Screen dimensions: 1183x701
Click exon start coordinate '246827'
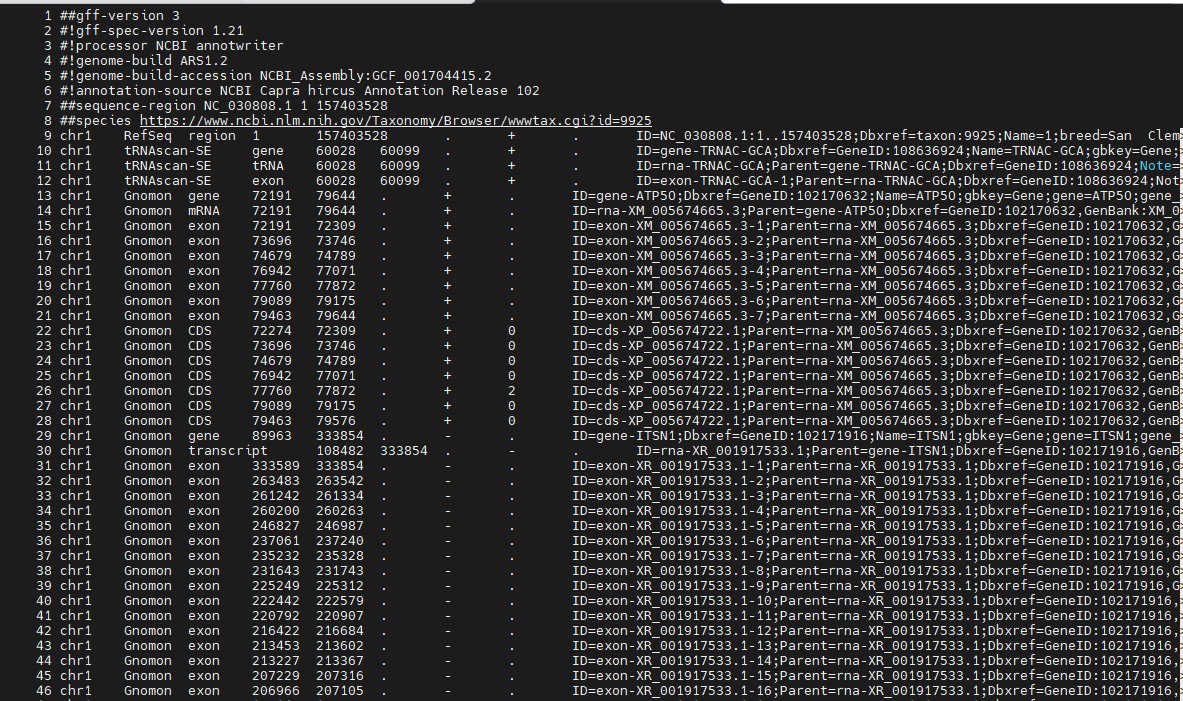click(275, 526)
